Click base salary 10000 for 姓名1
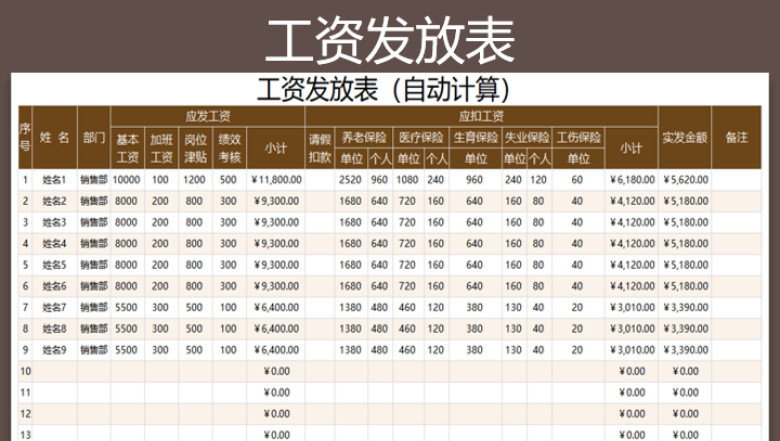This screenshot has width=780, height=441. [126, 180]
